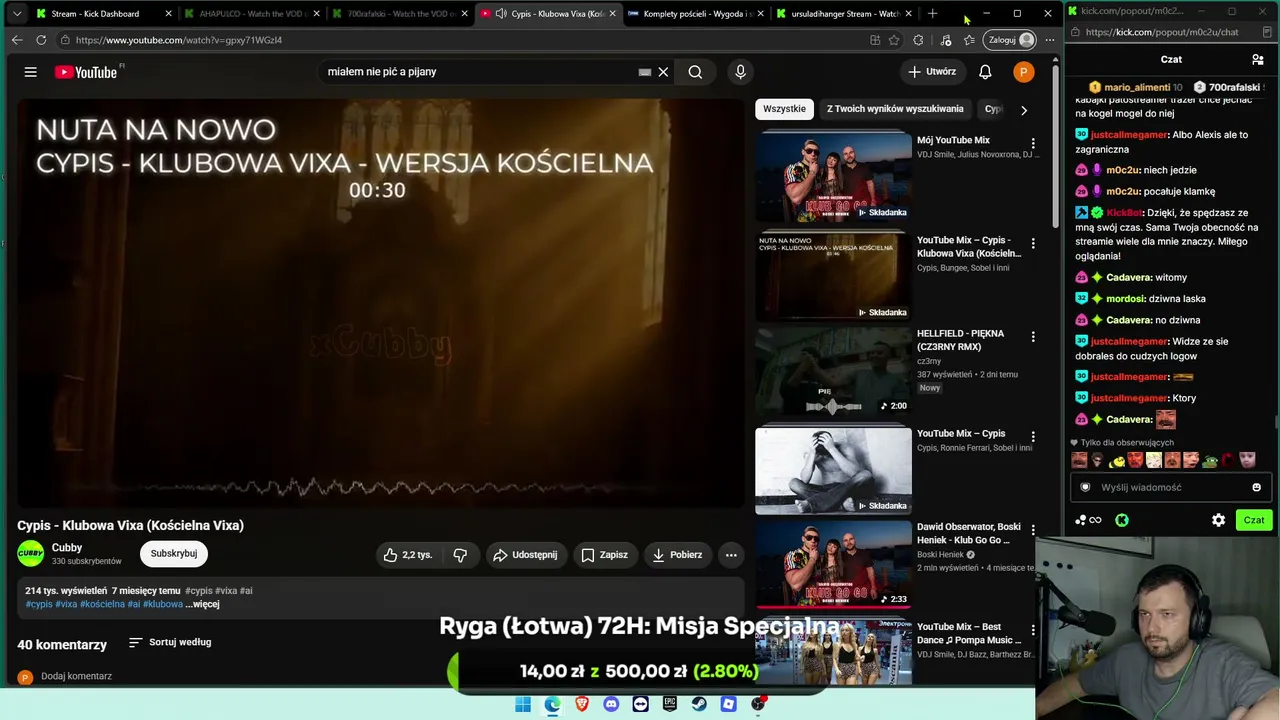Open options for HELLFIELD - PIĘKNA video

(1033, 337)
